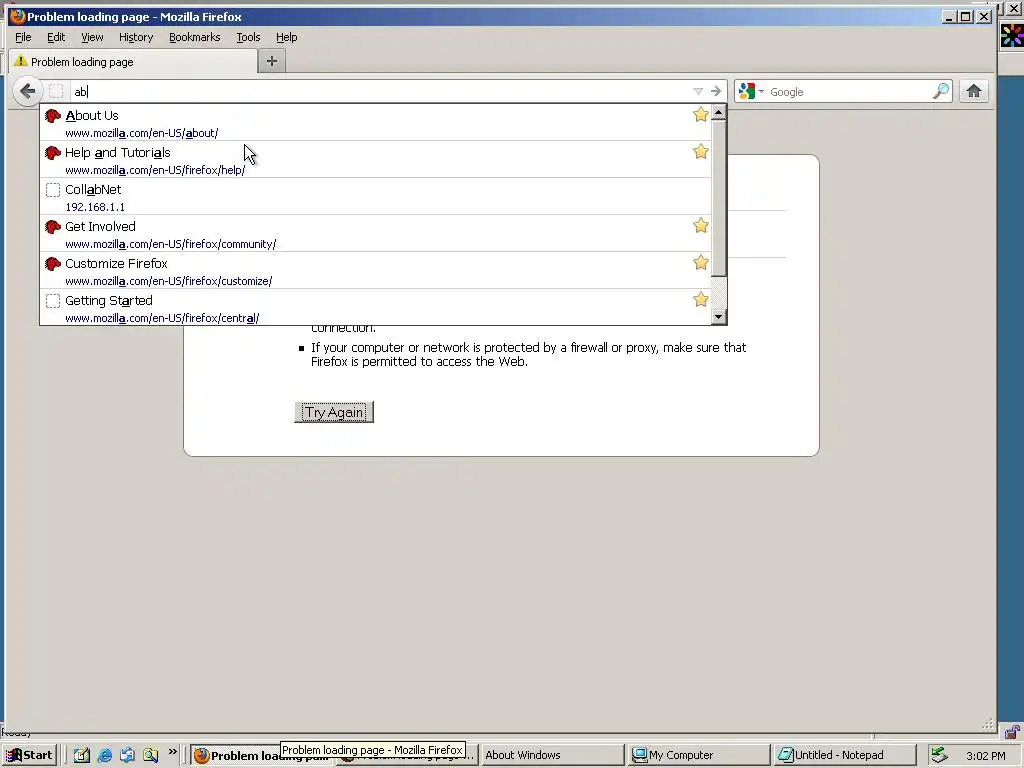This screenshot has width=1024, height=768.
Task: Open the Firefox home page icon
Action: pos(974,91)
